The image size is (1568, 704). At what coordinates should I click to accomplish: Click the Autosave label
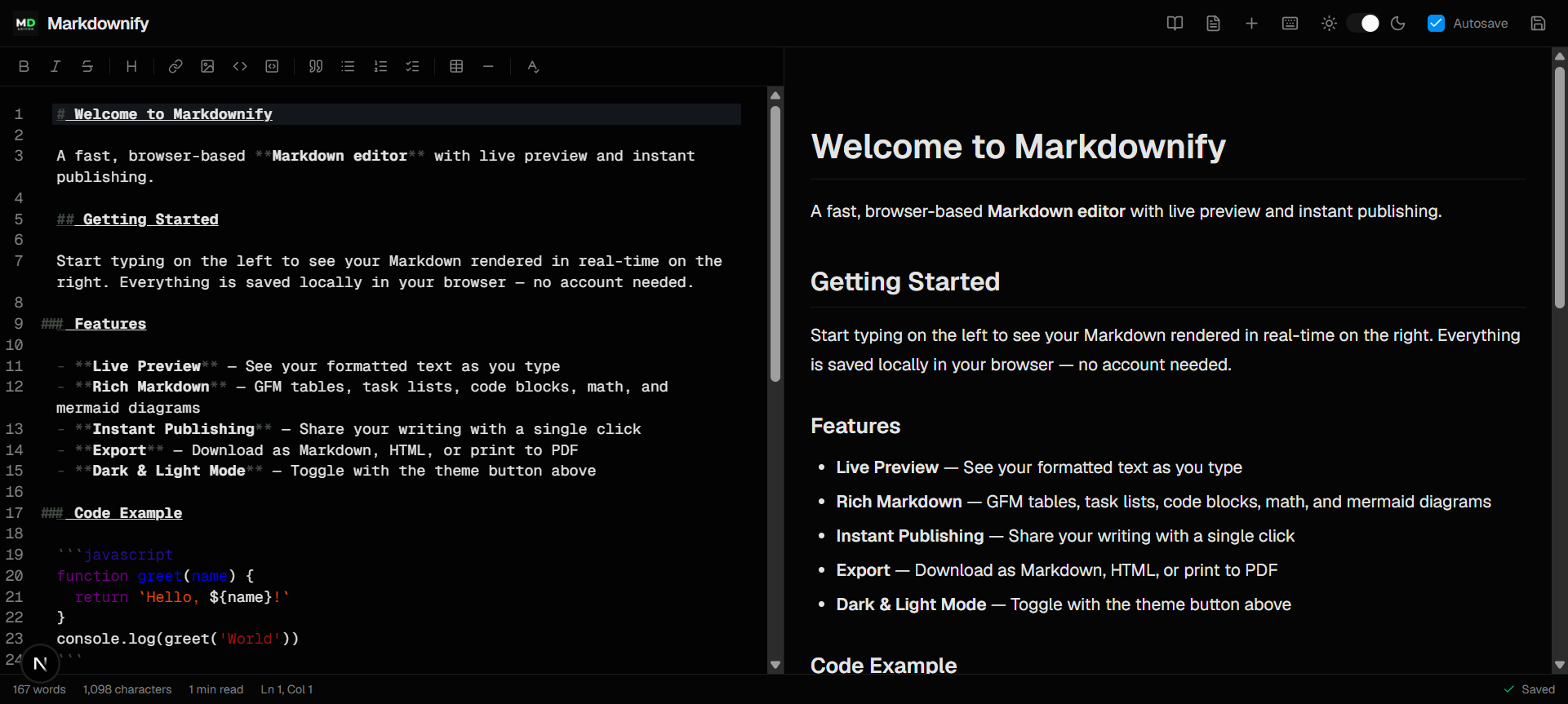point(1480,24)
